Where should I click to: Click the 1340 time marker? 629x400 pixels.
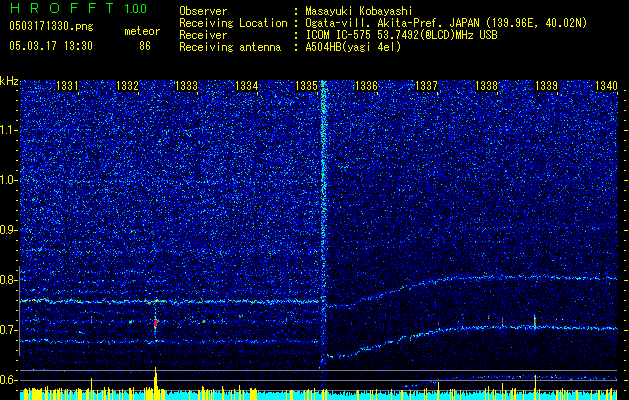(x=606, y=85)
